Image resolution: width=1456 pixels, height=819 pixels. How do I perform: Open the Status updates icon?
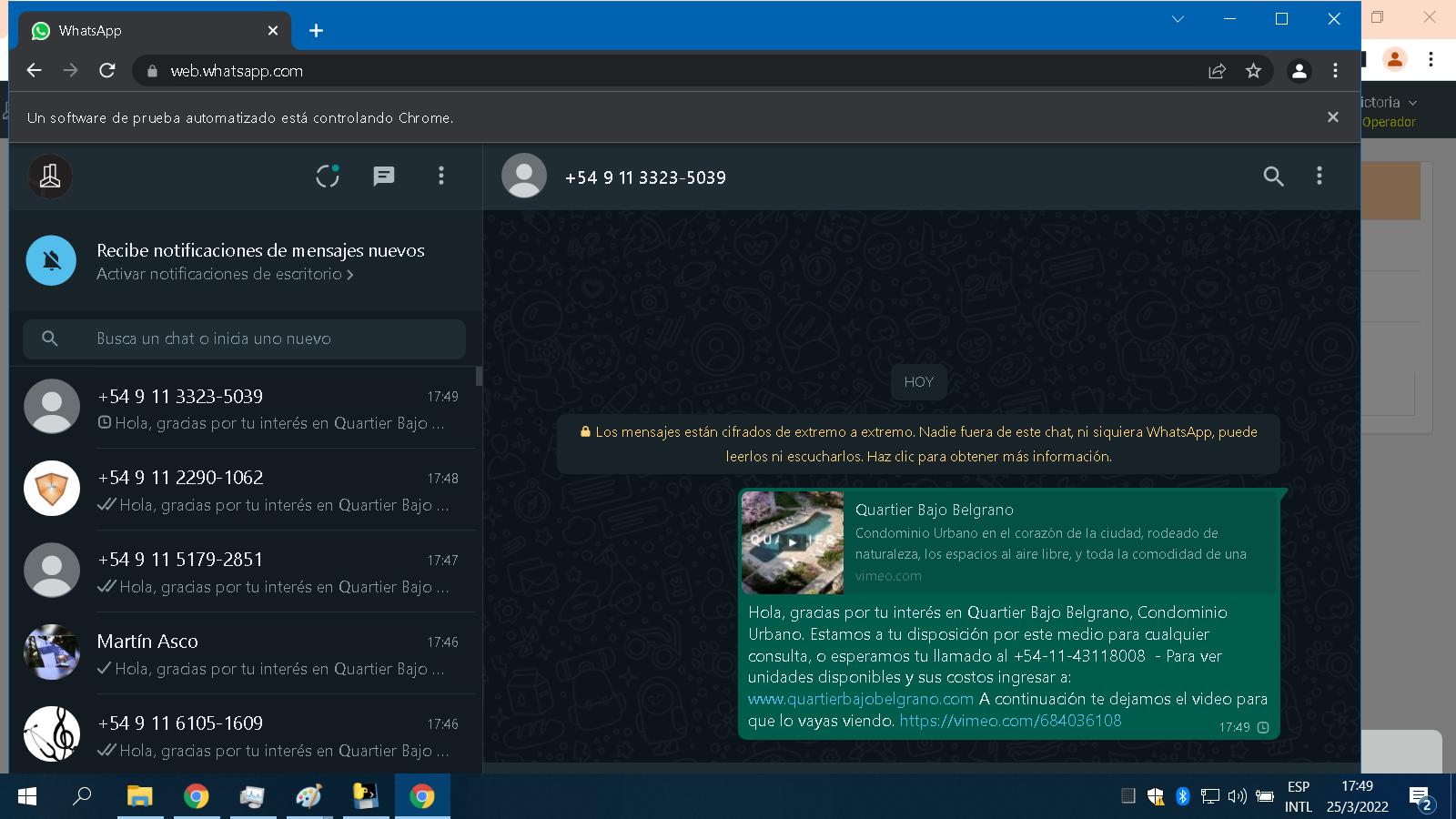pyautogui.click(x=328, y=176)
